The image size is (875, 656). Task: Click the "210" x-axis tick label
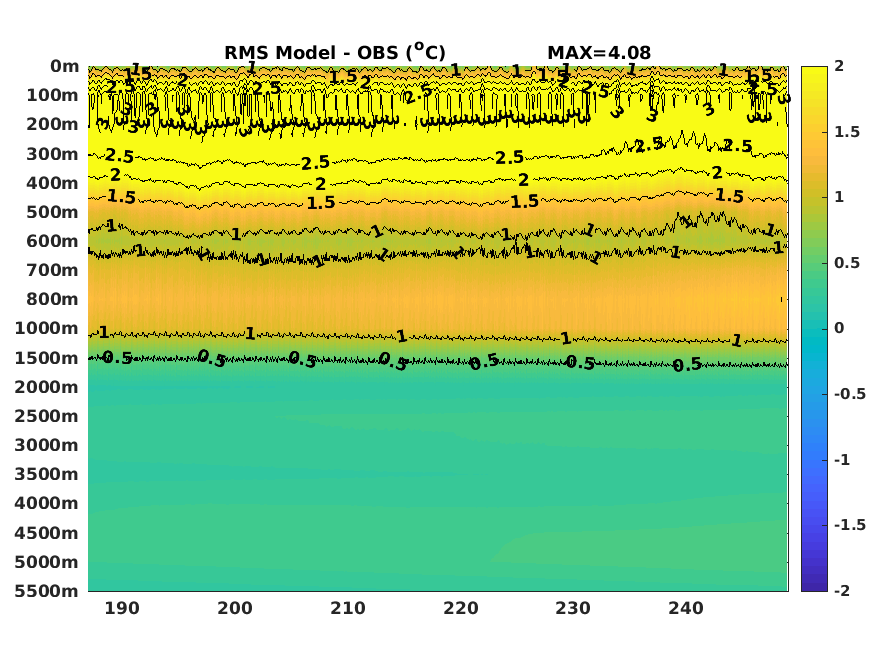pyautogui.click(x=348, y=607)
